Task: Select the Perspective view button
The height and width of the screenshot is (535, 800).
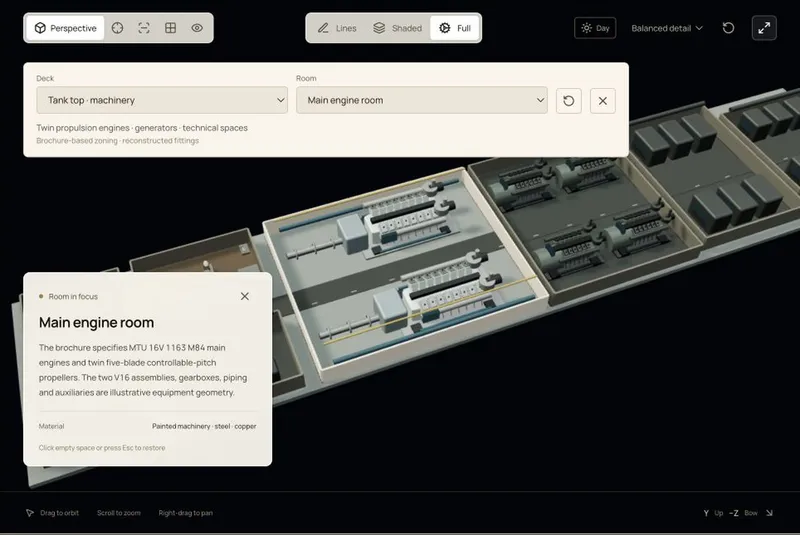Action: 65,28
